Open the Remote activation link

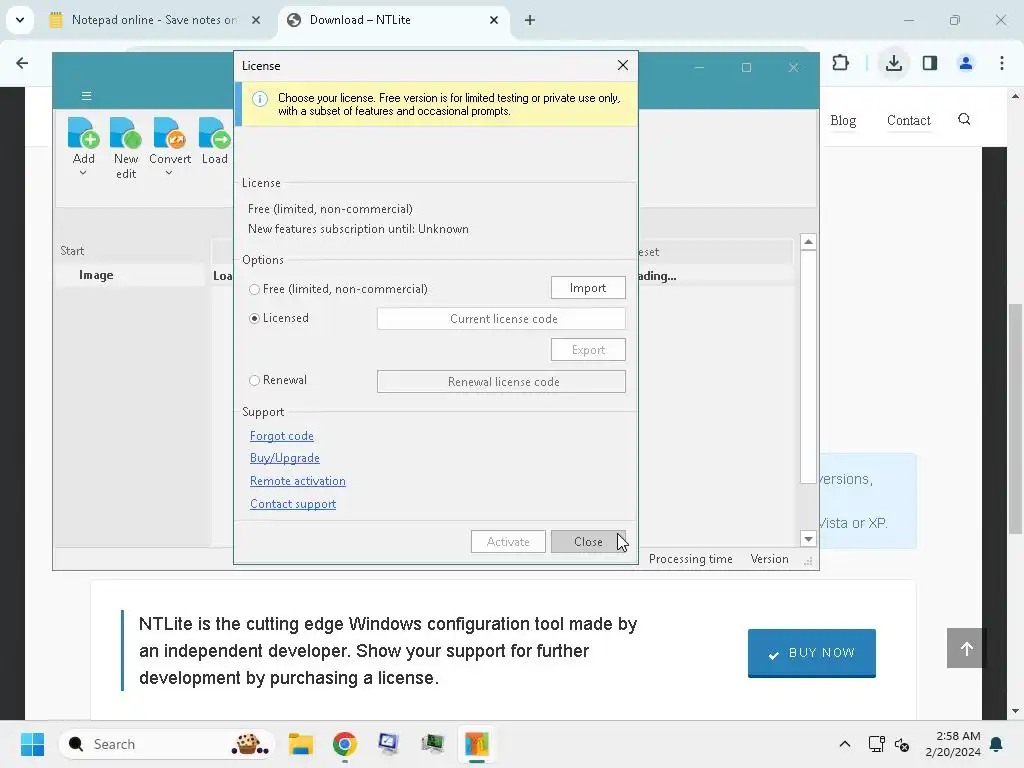pos(298,481)
